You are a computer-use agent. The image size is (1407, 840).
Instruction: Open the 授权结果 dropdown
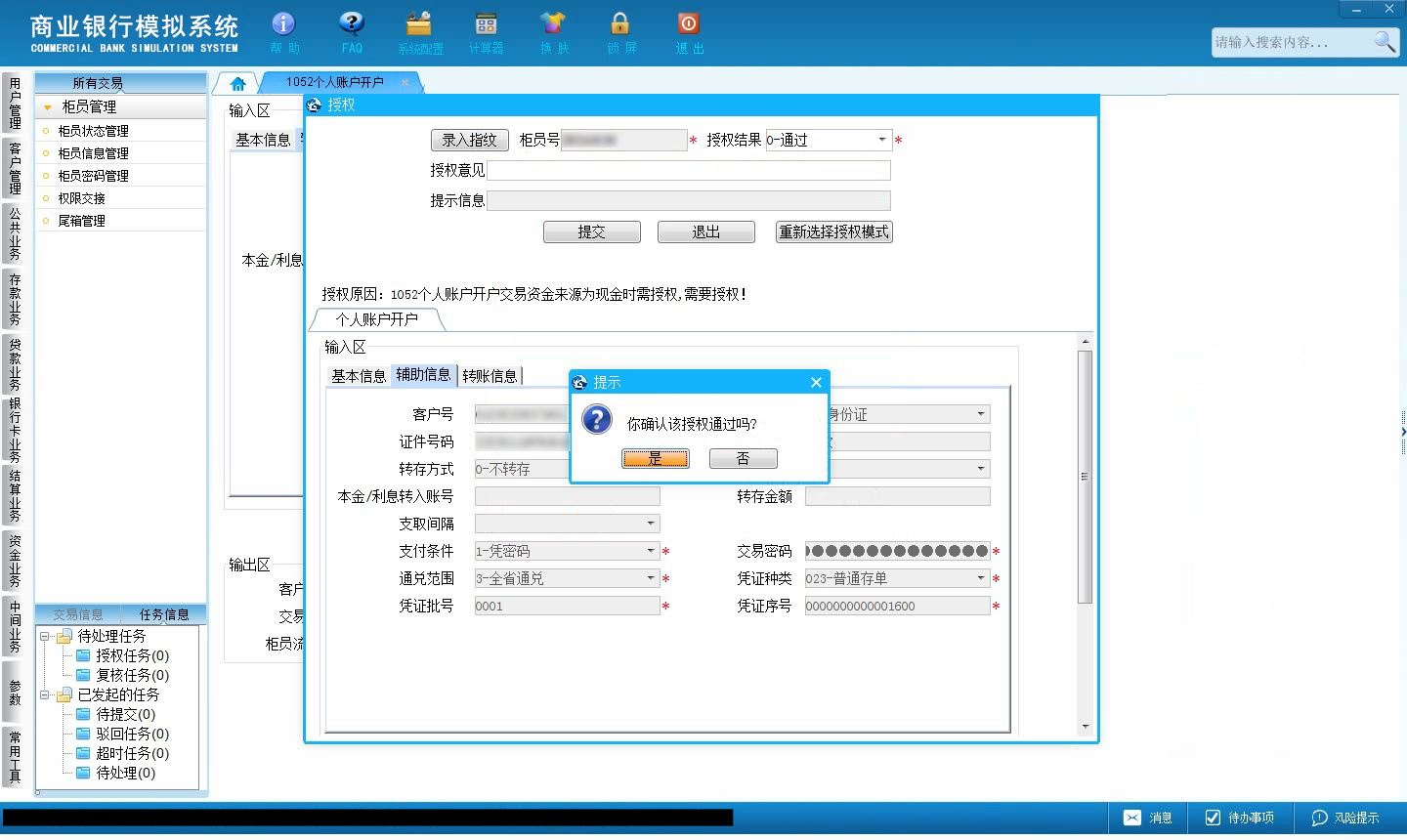(882, 140)
